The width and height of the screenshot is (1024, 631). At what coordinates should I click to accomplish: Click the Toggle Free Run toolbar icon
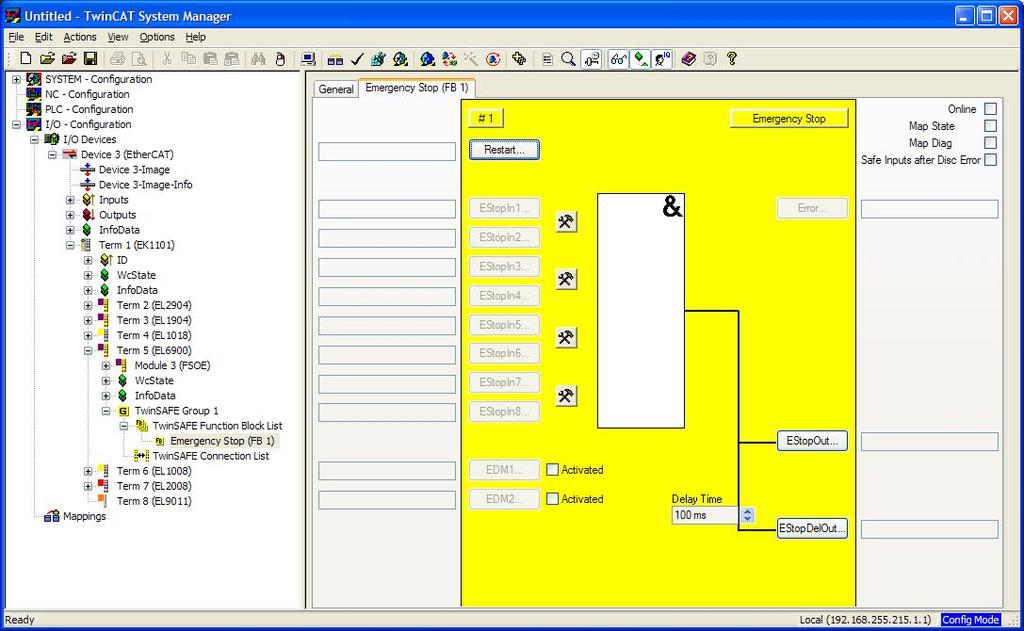(x=493, y=59)
